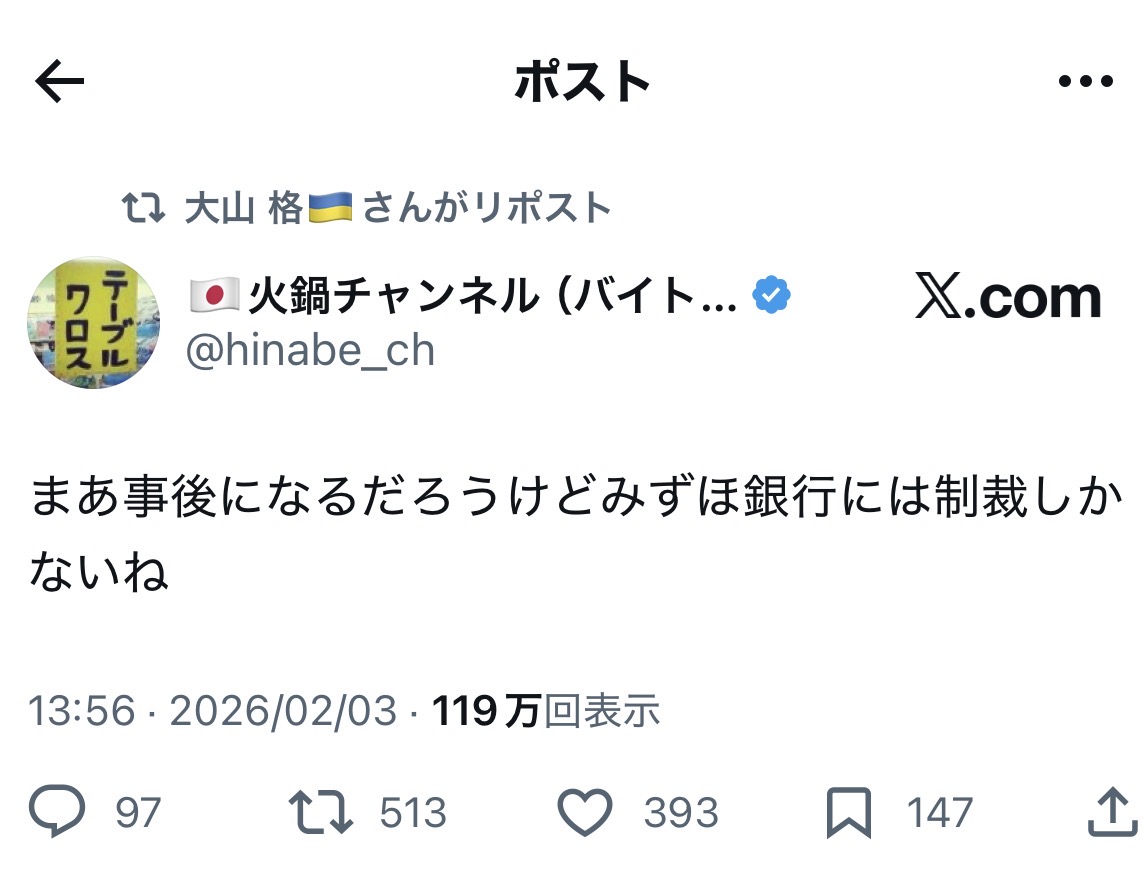Screen dimensions: 1143x891
Task: Repost using the retweet arrows icon
Action: coord(321,812)
